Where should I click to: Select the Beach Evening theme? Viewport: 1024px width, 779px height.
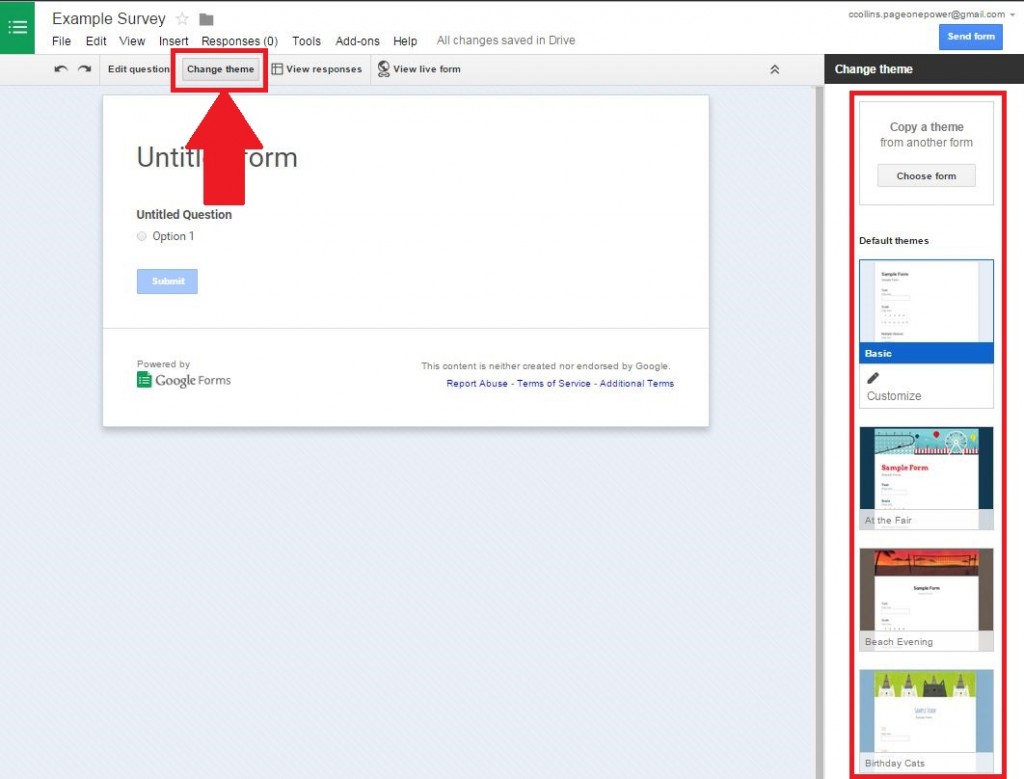coord(926,590)
